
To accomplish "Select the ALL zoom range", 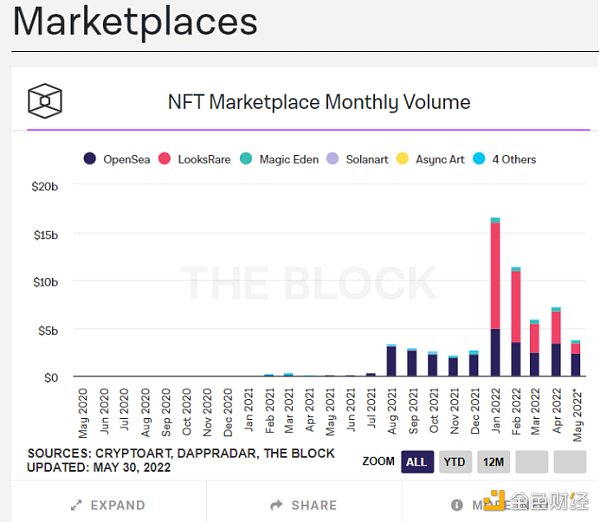I will (416, 461).
